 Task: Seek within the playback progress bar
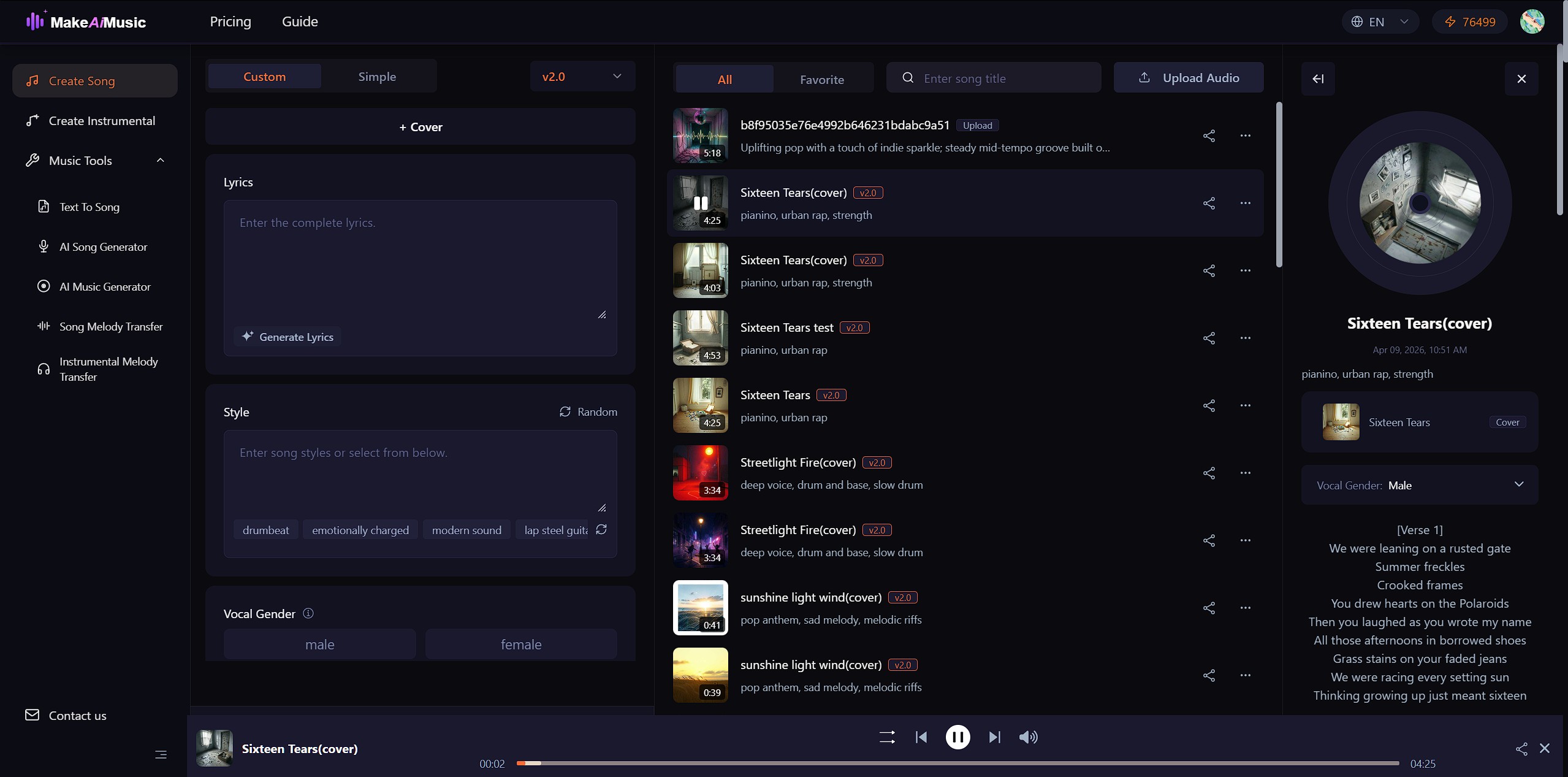[x=956, y=763]
